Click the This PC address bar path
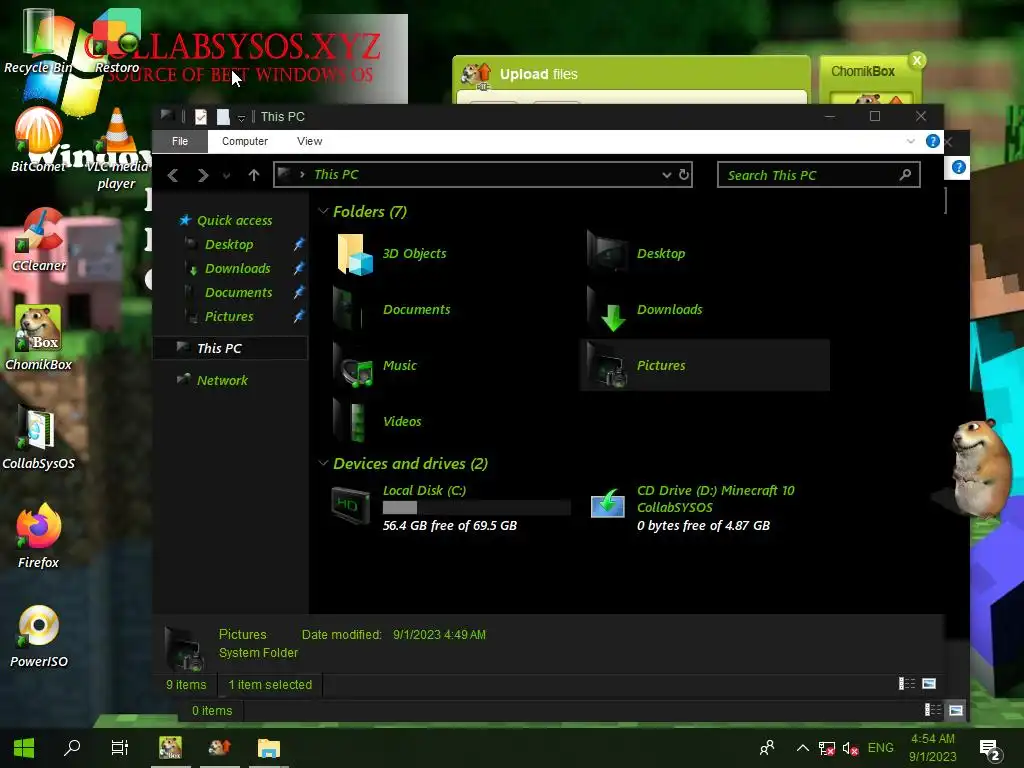The width and height of the screenshot is (1024, 768). pyautogui.click(x=336, y=174)
